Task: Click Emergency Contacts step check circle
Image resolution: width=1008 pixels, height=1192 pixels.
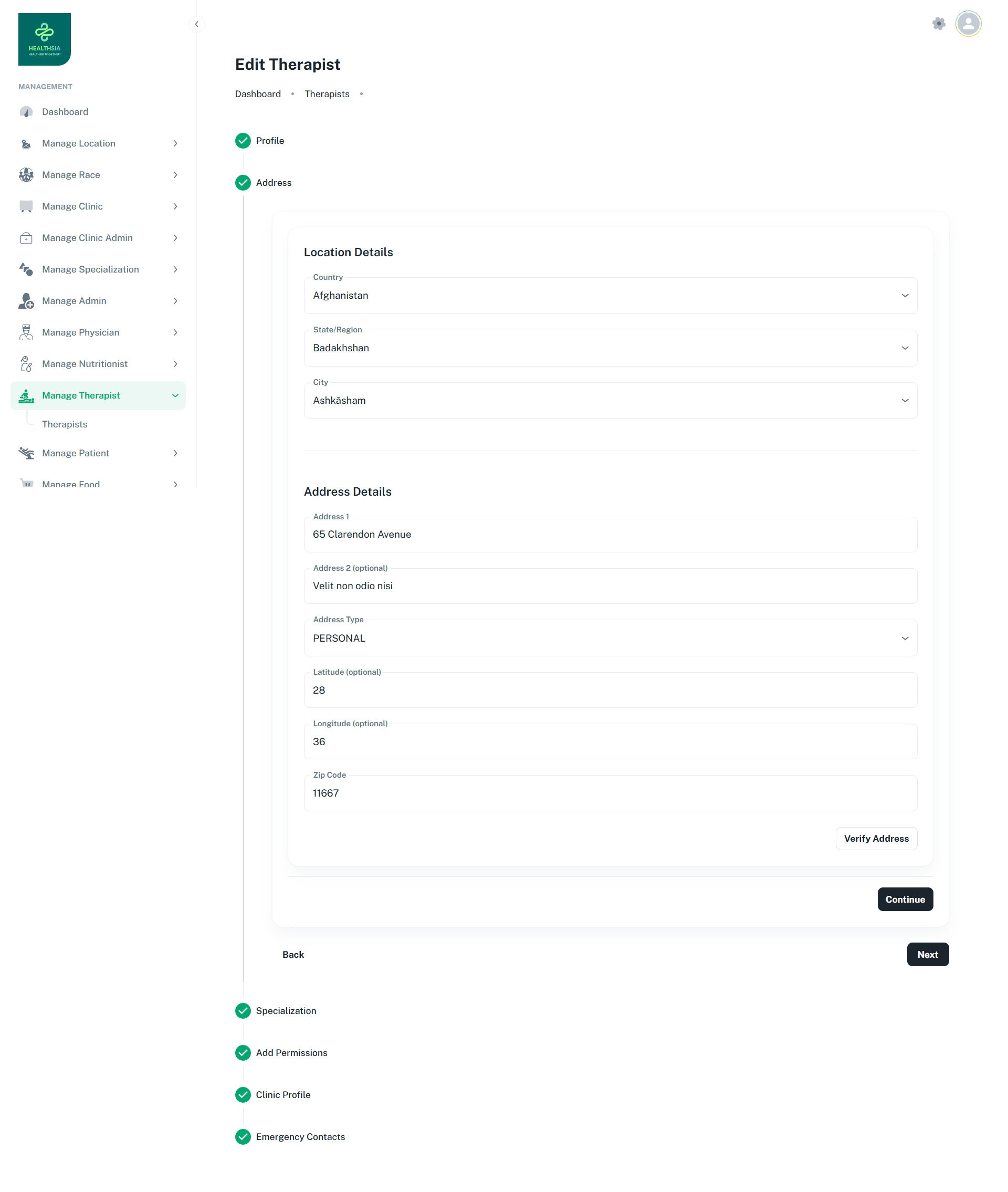Action: point(243,1136)
